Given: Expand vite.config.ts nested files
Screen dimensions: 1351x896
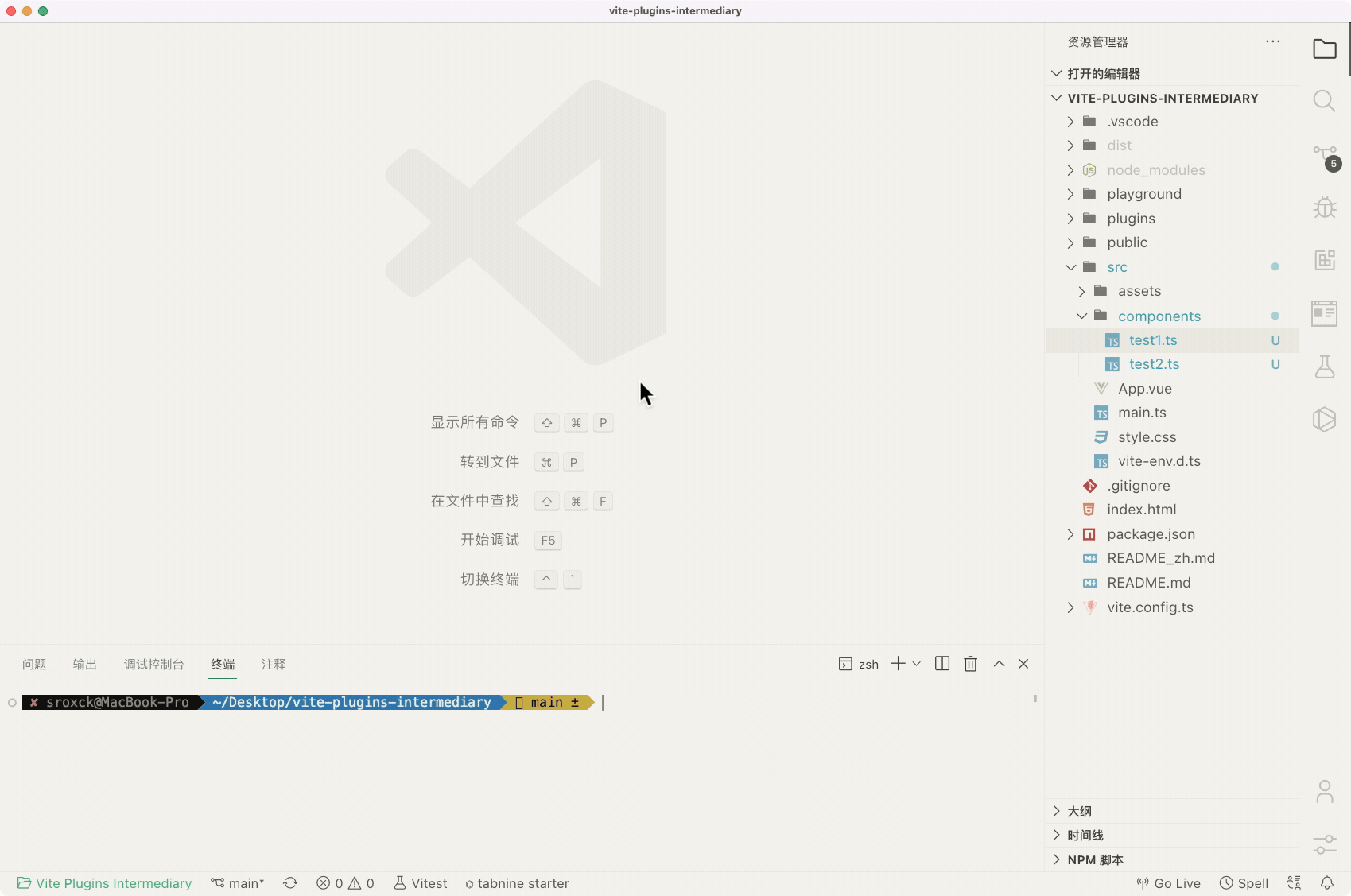Looking at the screenshot, I should click(x=1070, y=607).
